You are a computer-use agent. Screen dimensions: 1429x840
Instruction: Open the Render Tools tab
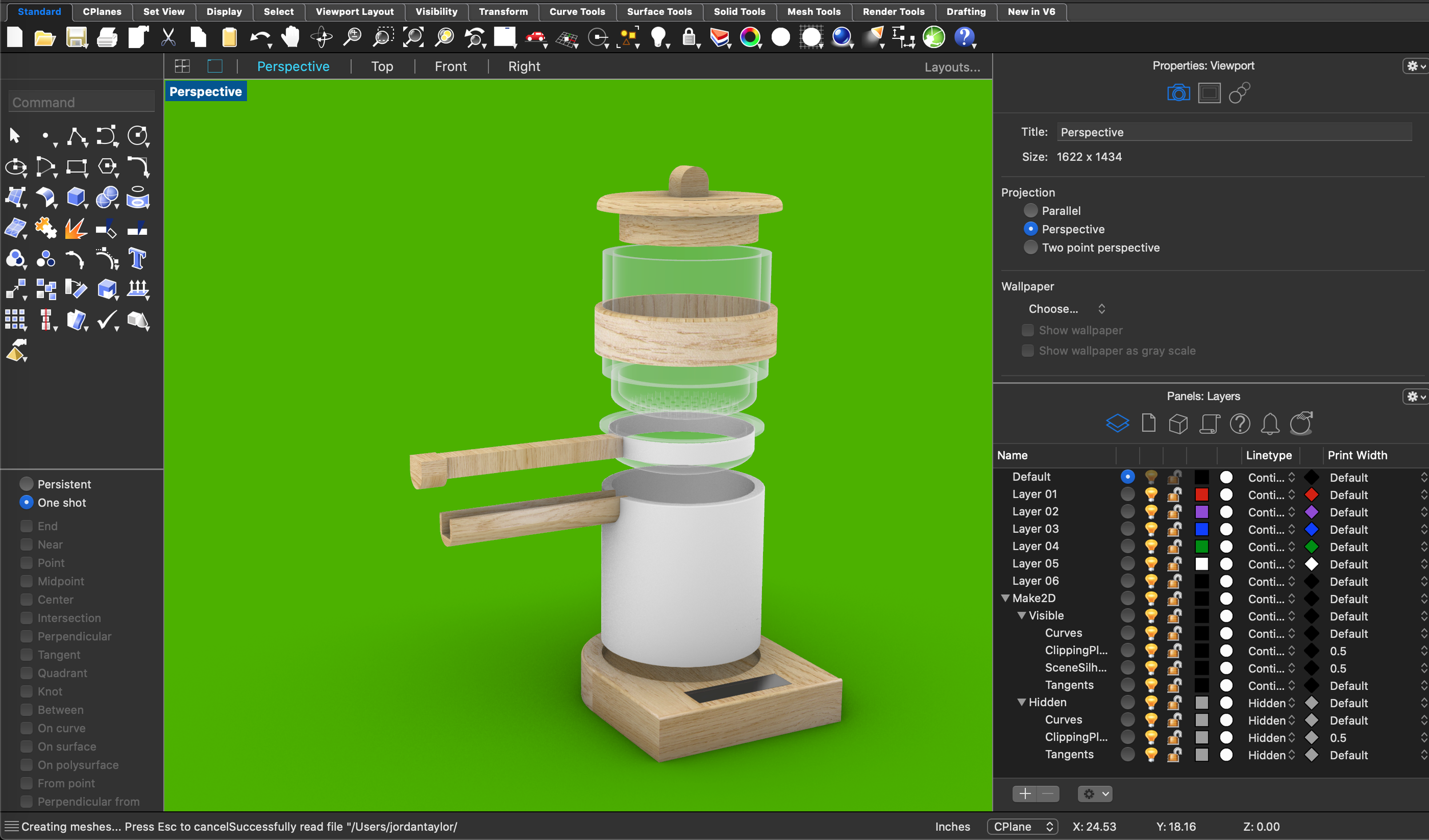893,11
